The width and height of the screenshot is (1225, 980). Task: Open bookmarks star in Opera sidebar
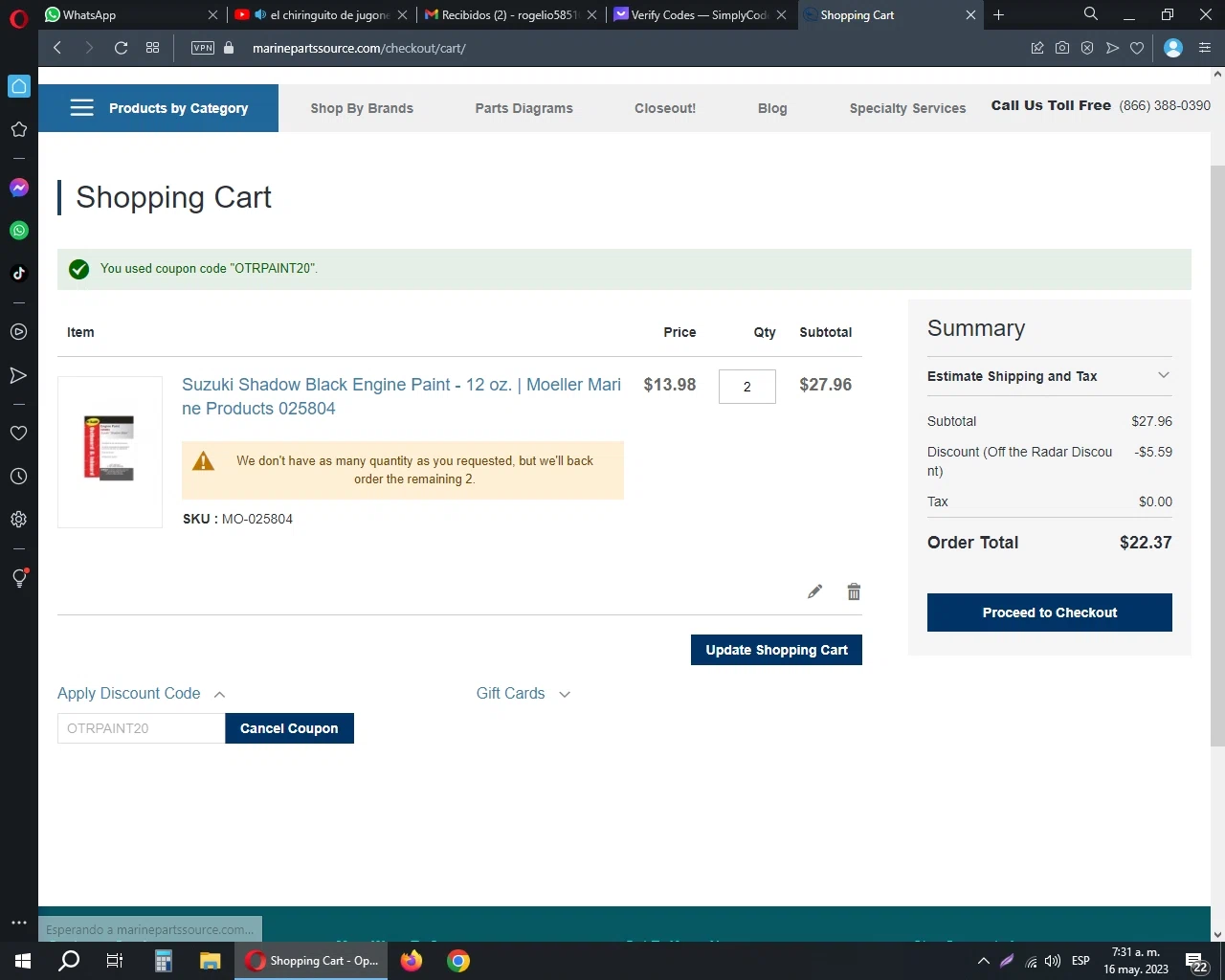pyautogui.click(x=18, y=129)
